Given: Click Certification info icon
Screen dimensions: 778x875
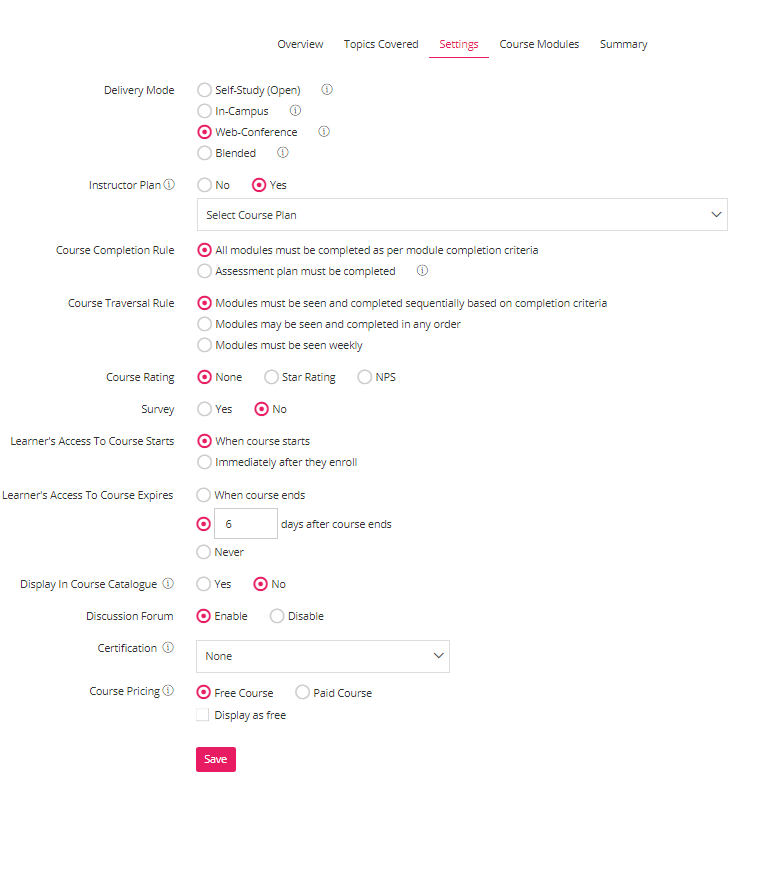Looking at the screenshot, I should coord(168,647).
